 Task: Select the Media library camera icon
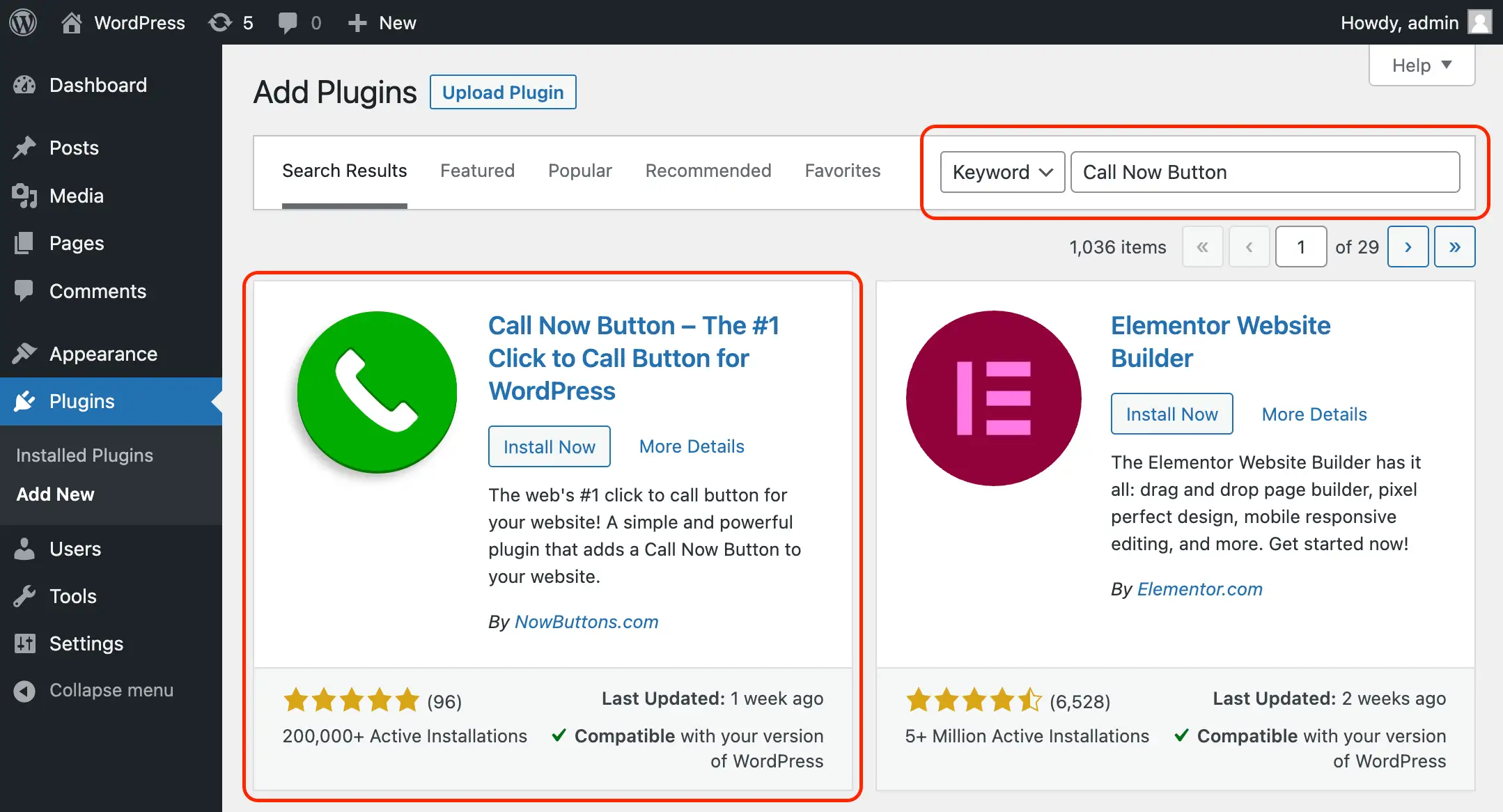pos(24,196)
